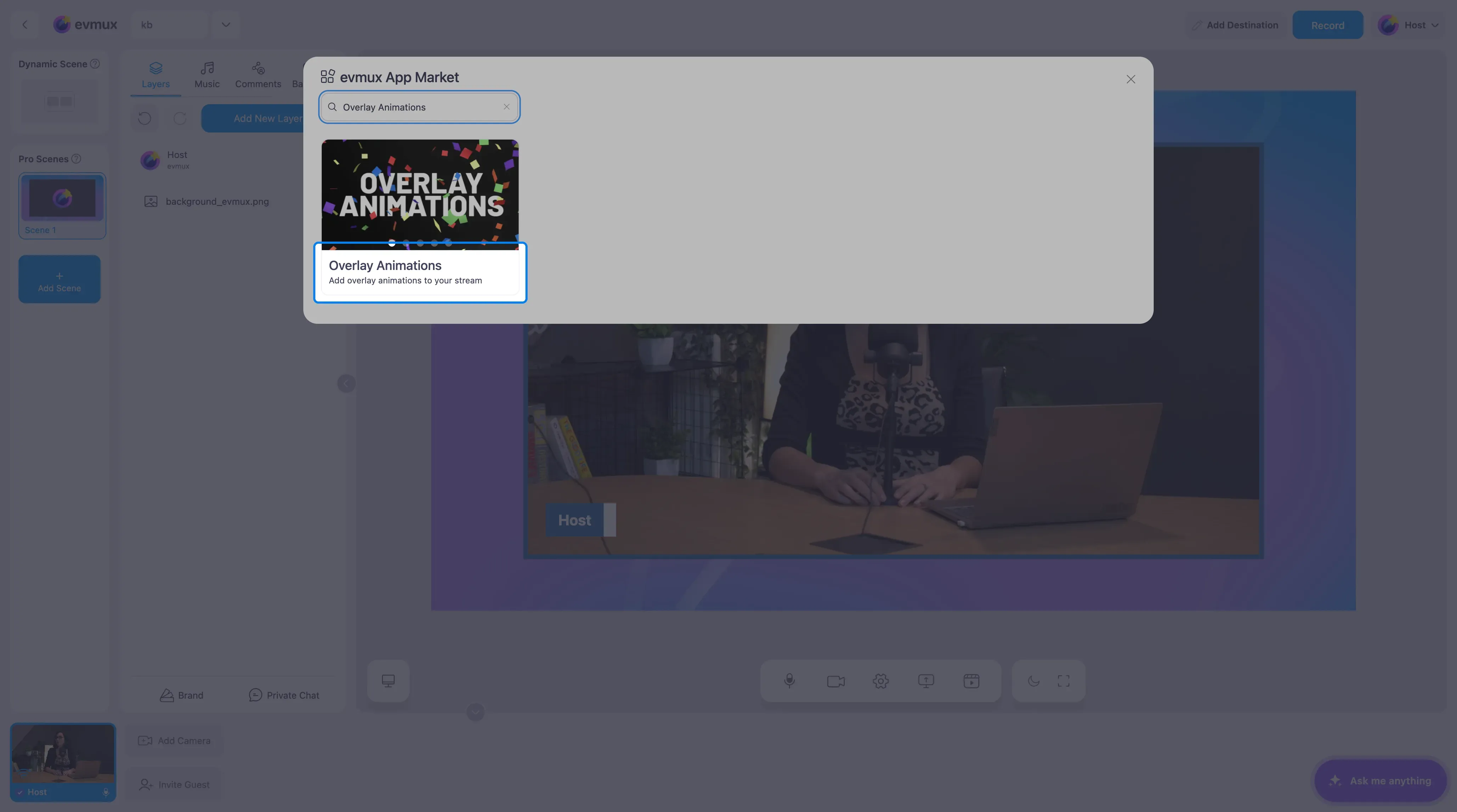
Task: Open Dynamic Scene help icon
Action: [95, 64]
